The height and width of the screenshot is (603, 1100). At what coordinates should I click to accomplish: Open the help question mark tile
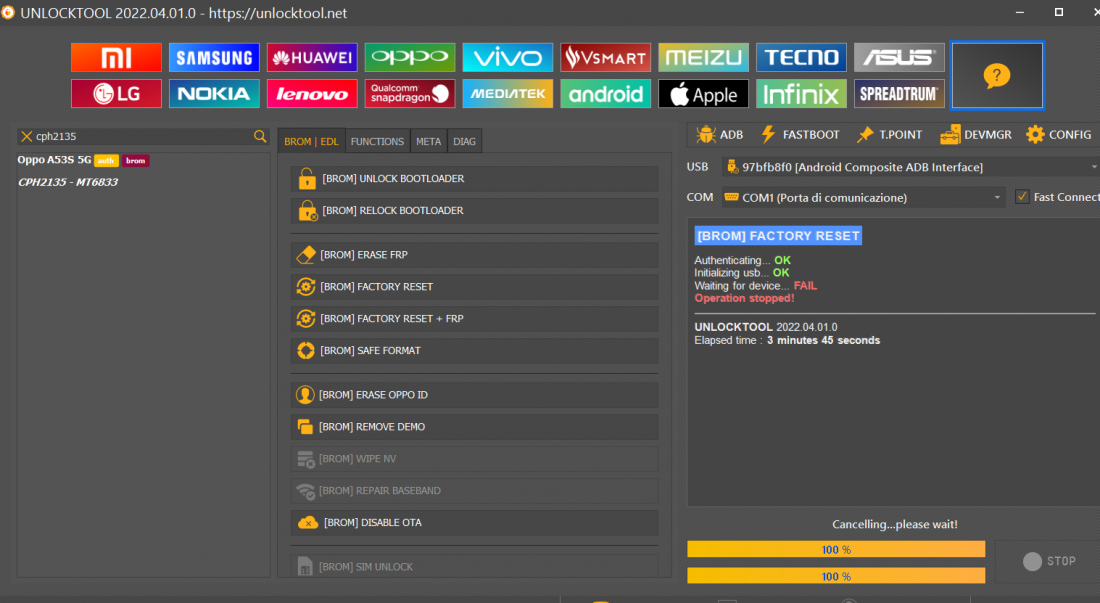coord(997,76)
